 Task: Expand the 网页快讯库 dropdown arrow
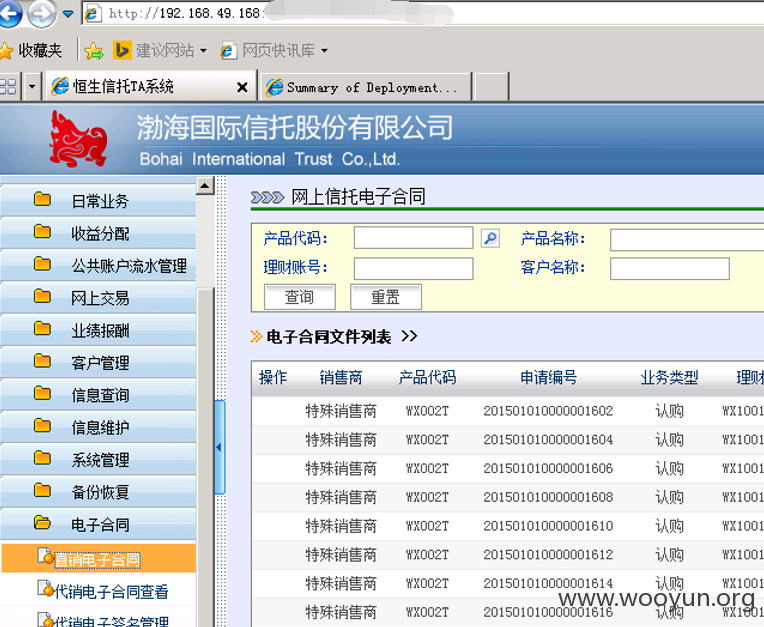click(324, 51)
